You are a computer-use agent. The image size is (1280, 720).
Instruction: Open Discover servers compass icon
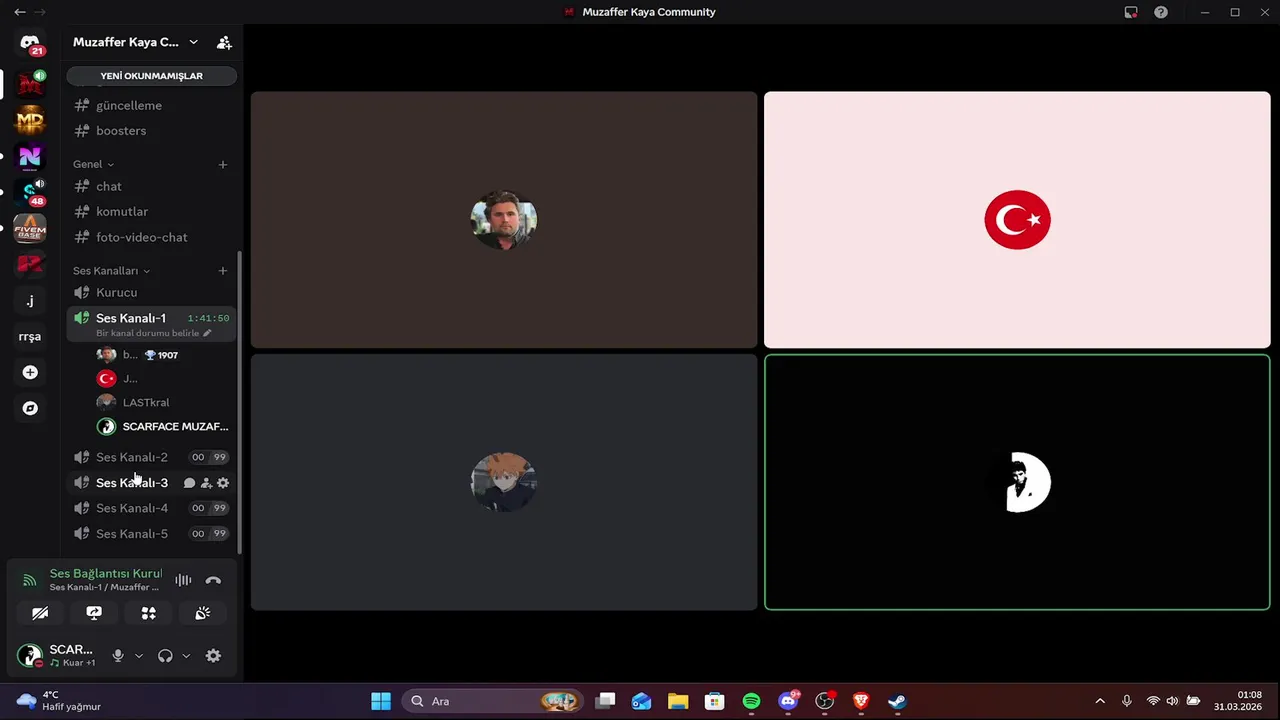(30, 408)
